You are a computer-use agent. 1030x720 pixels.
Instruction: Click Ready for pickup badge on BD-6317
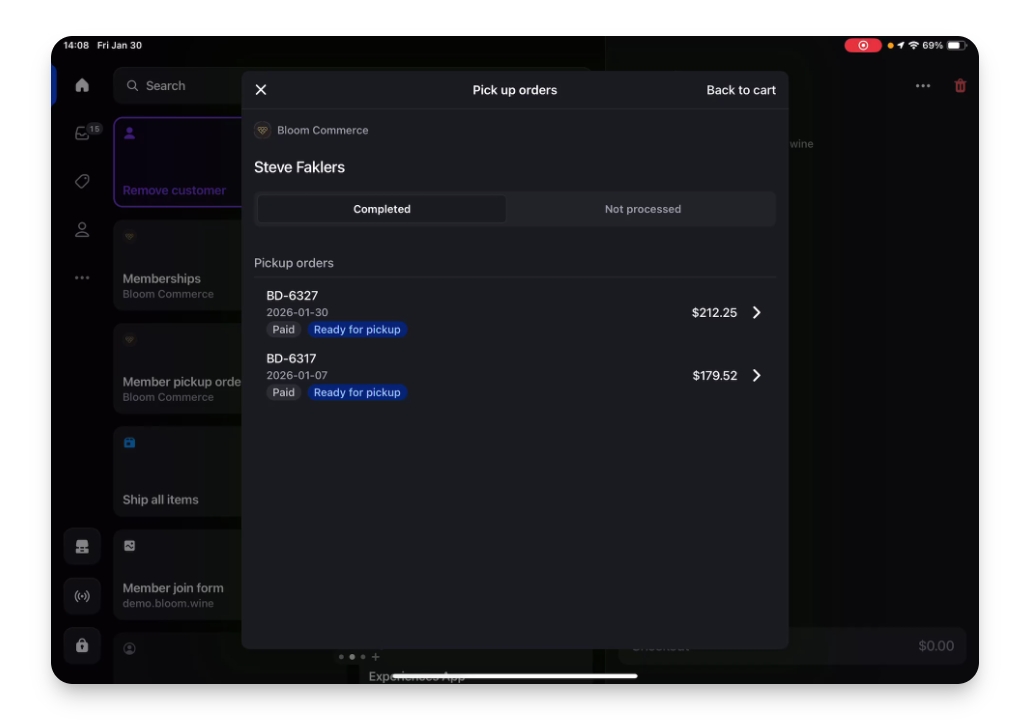[x=357, y=392]
